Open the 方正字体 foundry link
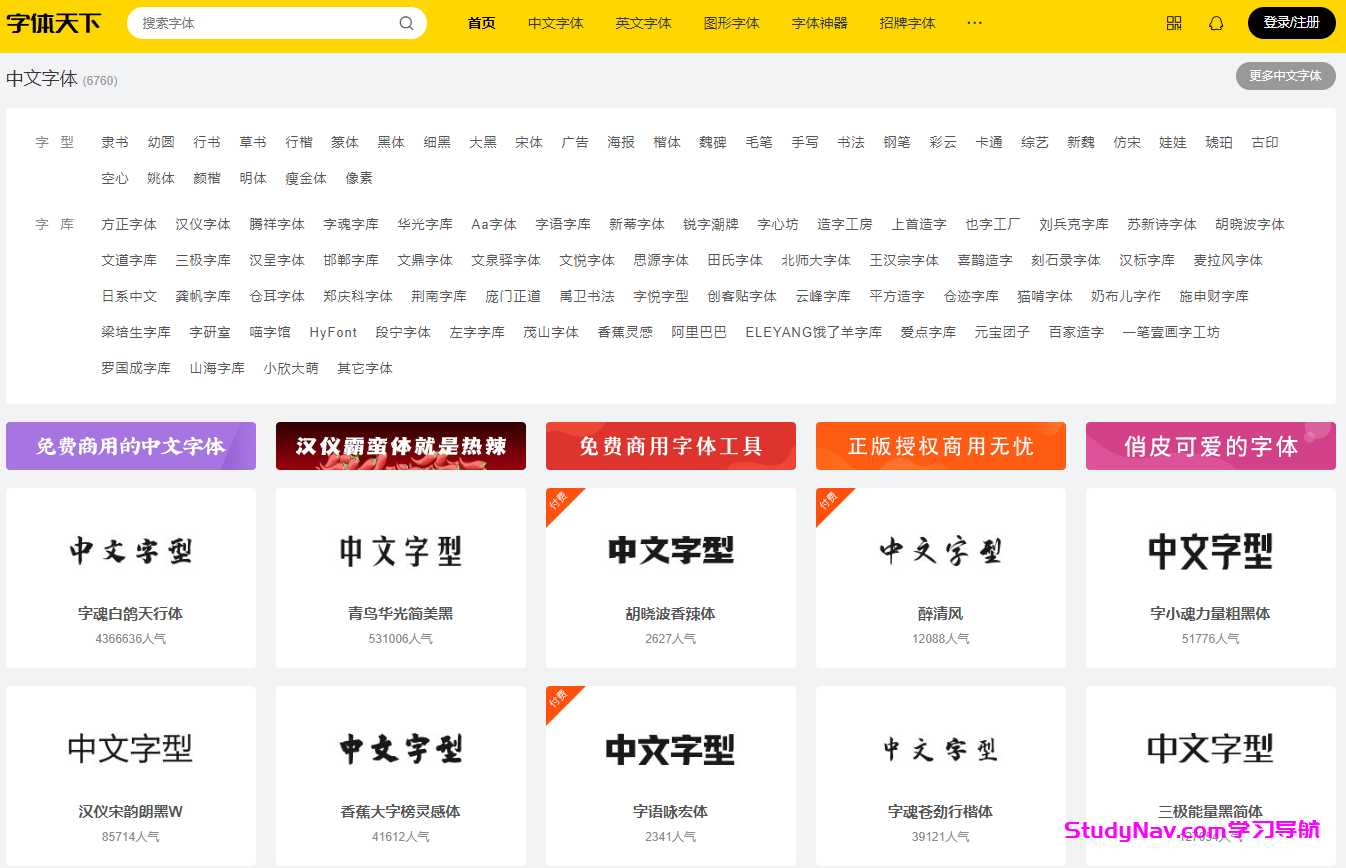Screen dimensions: 1346x868 (129, 224)
